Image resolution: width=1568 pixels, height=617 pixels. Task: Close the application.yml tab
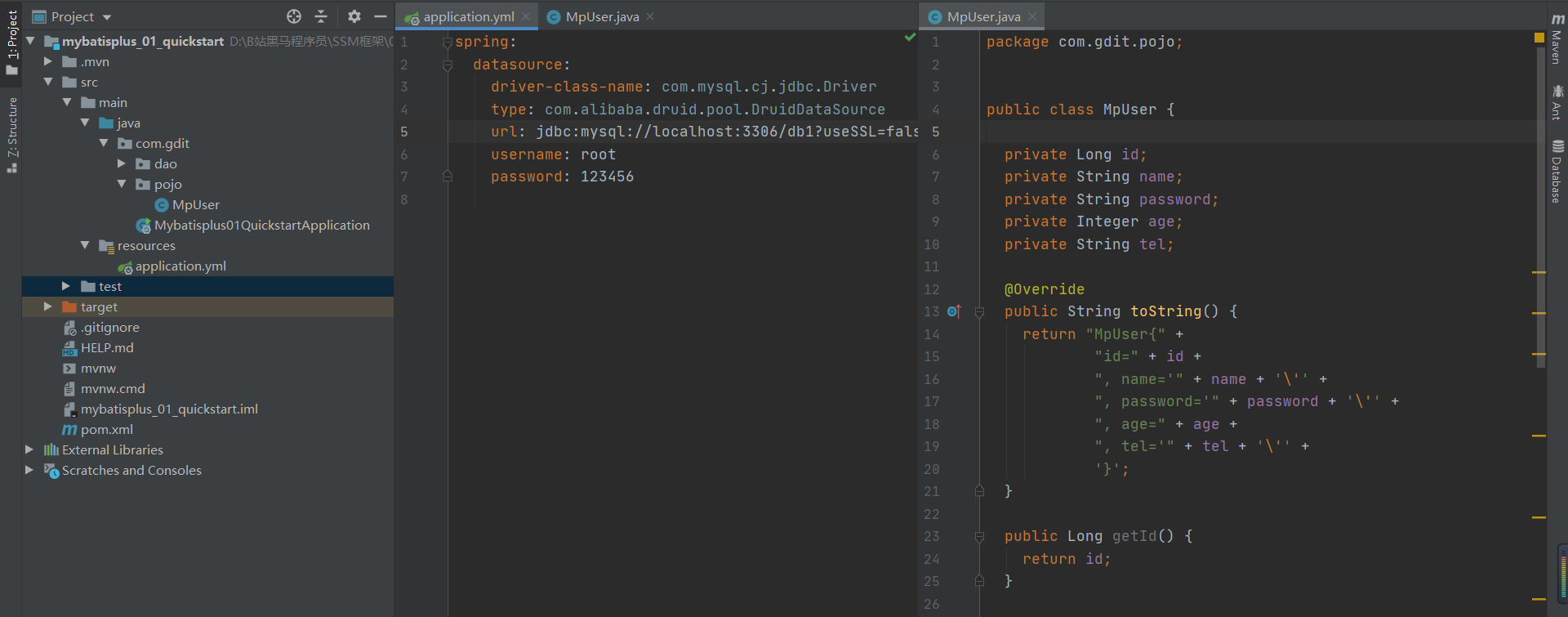(x=526, y=16)
